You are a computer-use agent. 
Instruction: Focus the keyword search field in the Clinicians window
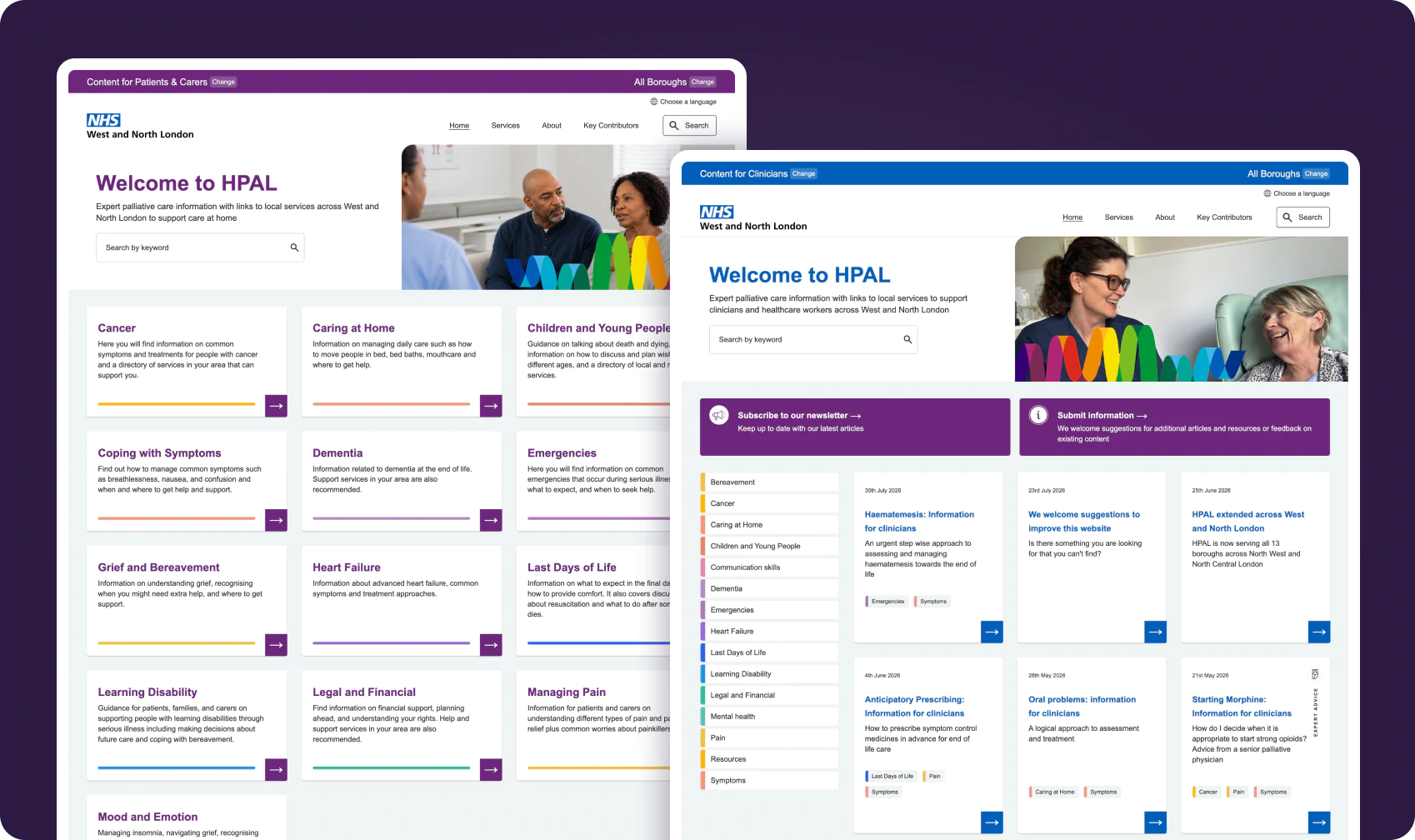coord(813,339)
